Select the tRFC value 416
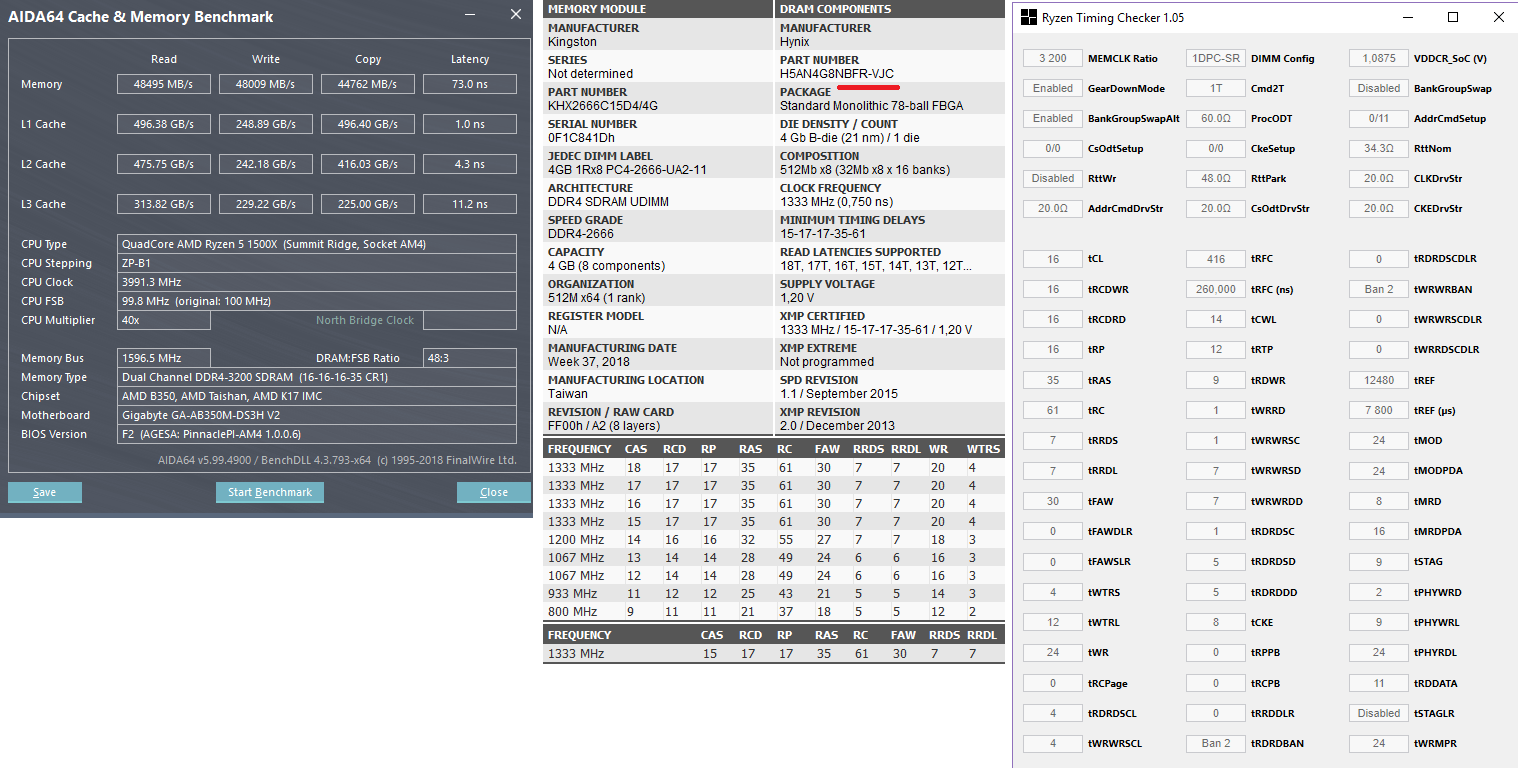Screen dimensions: 1518x768 point(1216,259)
